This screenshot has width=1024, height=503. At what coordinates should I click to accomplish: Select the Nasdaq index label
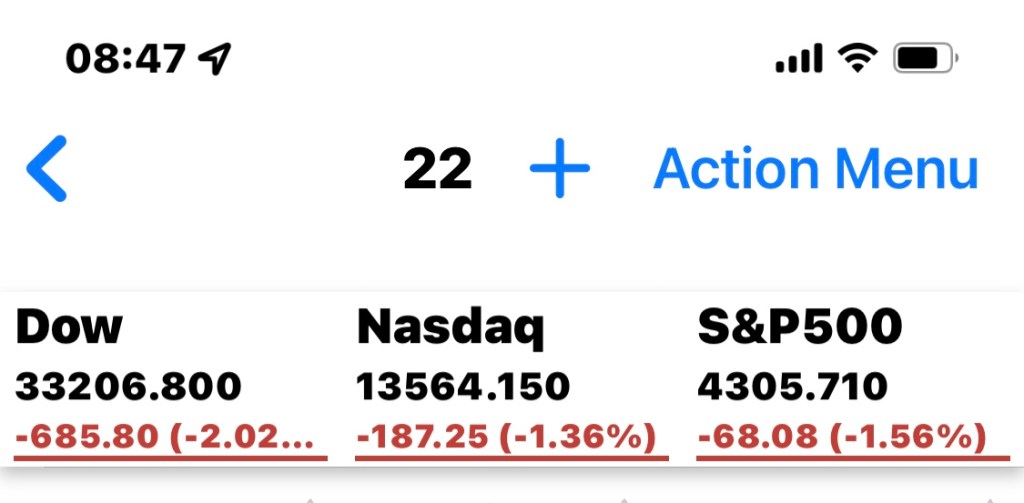click(451, 327)
